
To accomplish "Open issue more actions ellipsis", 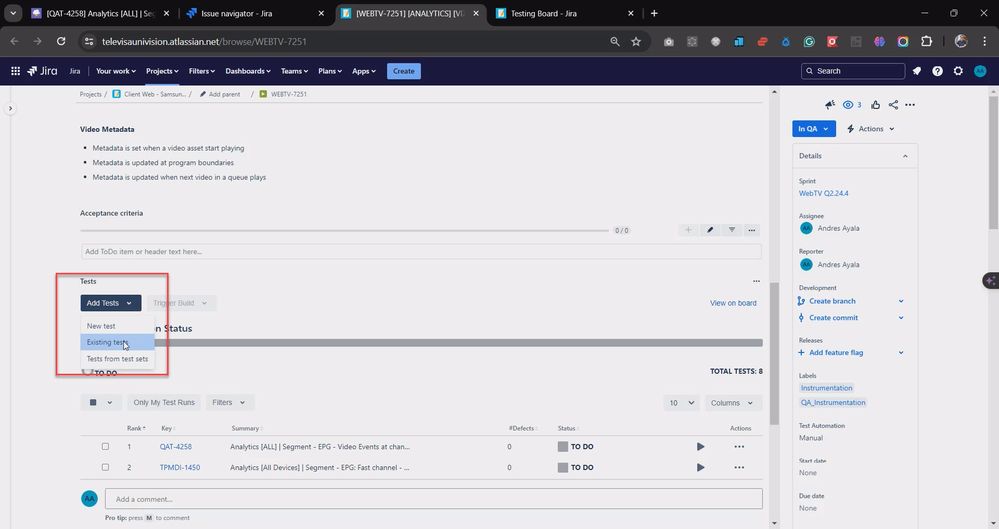I will (x=910, y=105).
